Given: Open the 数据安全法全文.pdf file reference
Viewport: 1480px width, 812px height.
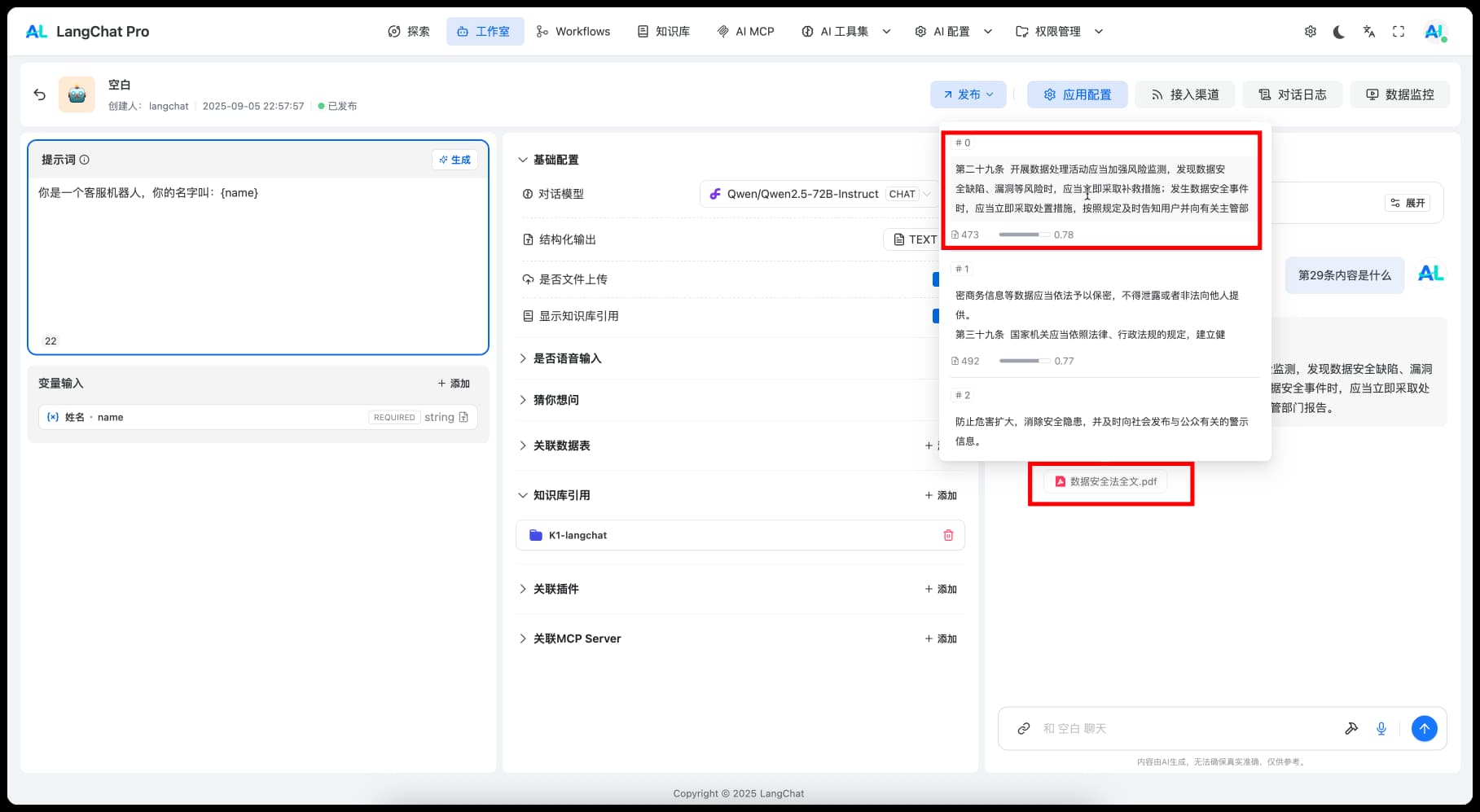Looking at the screenshot, I should pyautogui.click(x=1105, y=481).
